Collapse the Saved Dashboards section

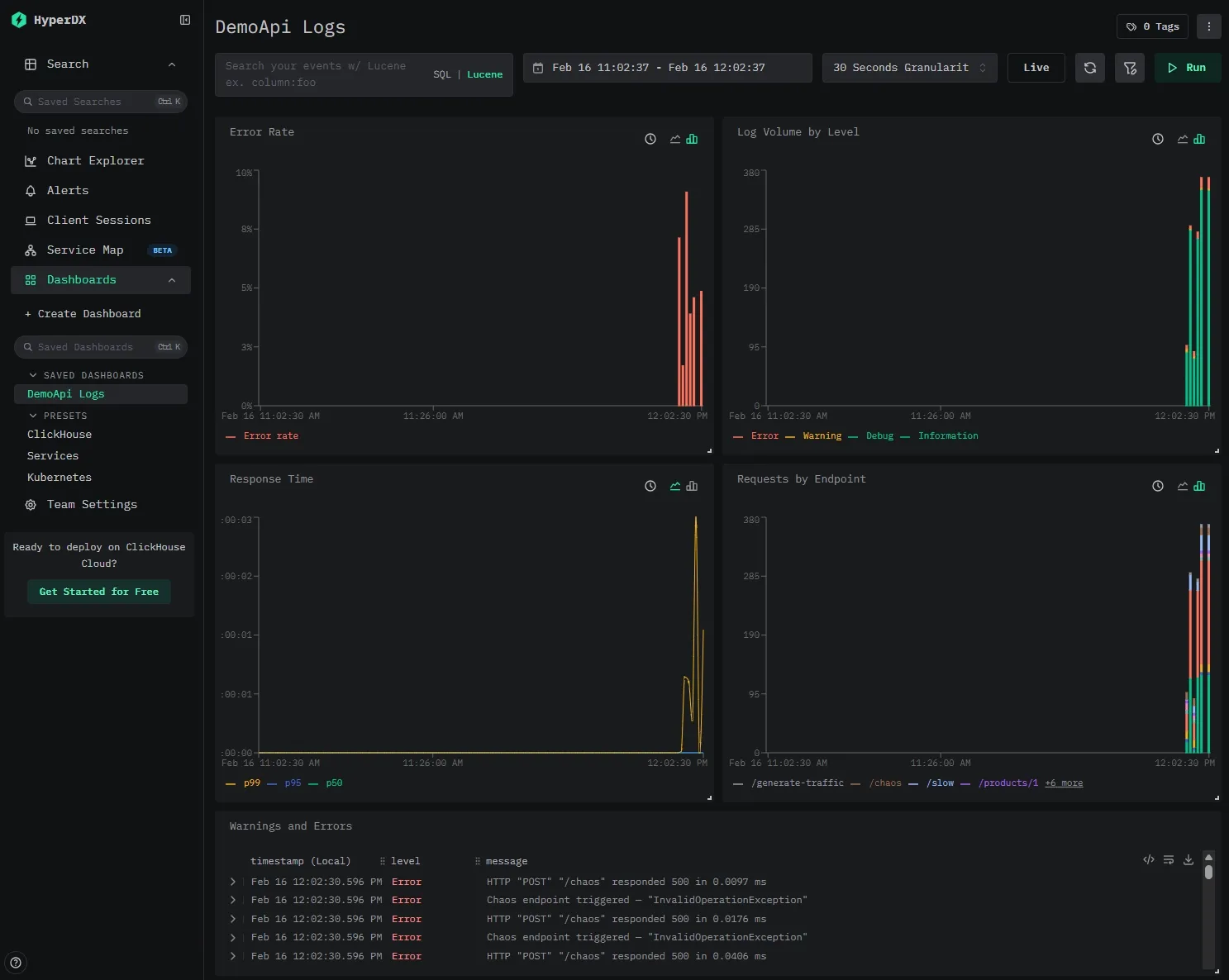tap(33, 375)
